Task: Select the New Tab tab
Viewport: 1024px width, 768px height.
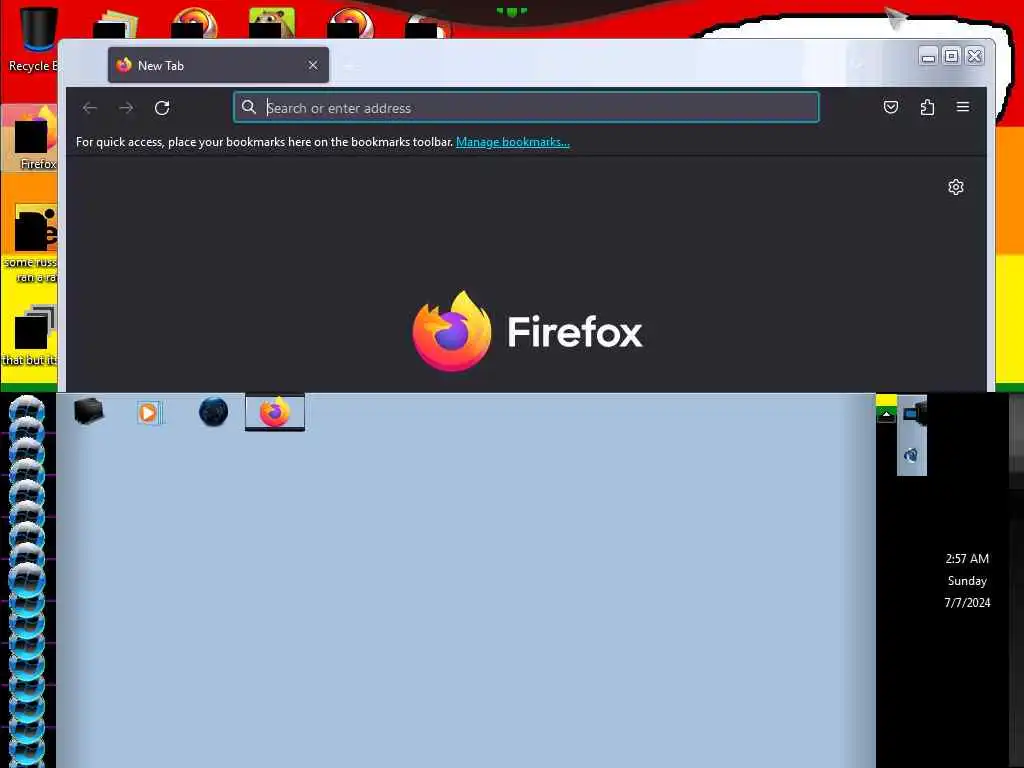Action: coord(218,65)
